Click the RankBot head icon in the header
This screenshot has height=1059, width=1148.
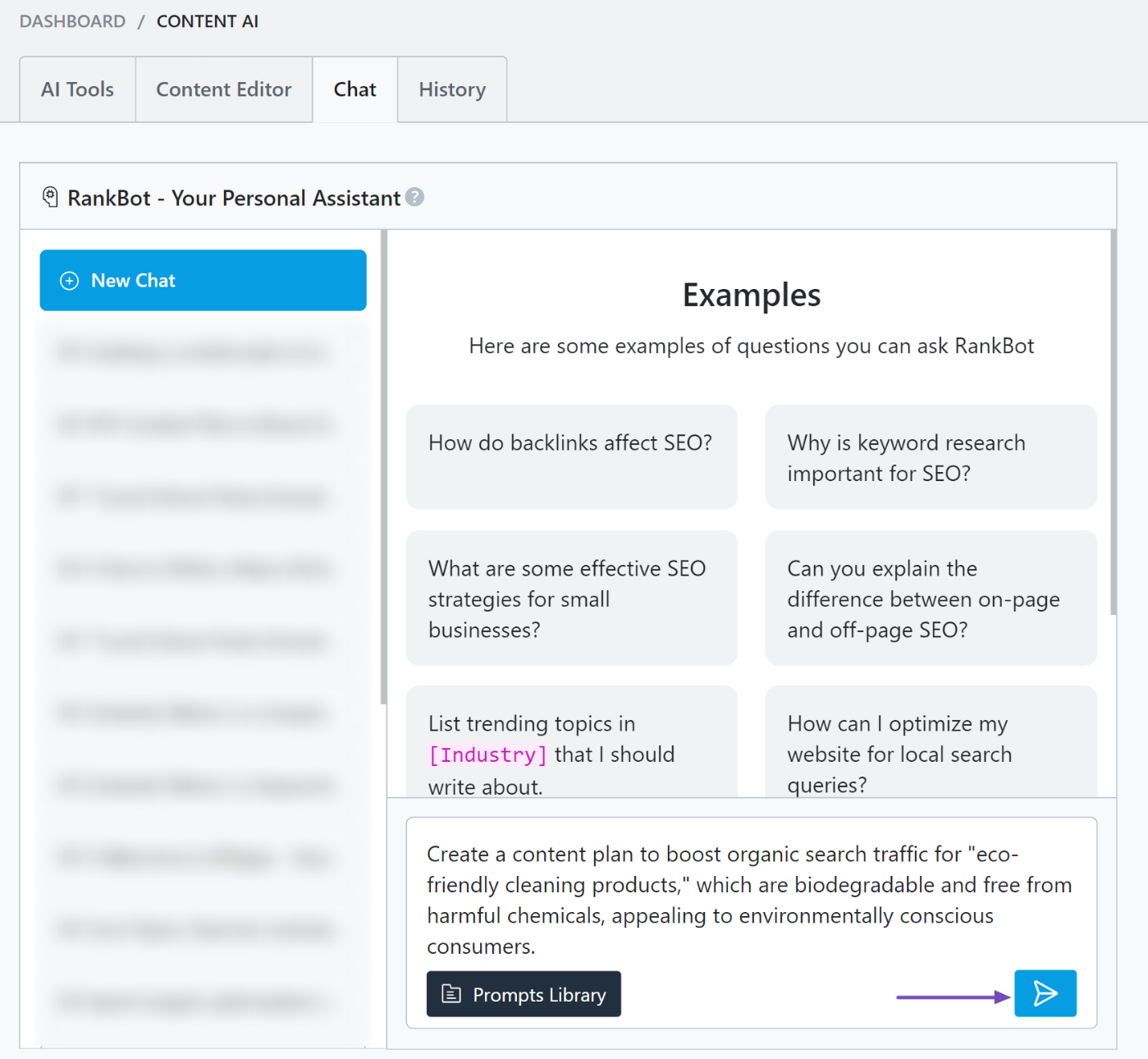[50, 197]
